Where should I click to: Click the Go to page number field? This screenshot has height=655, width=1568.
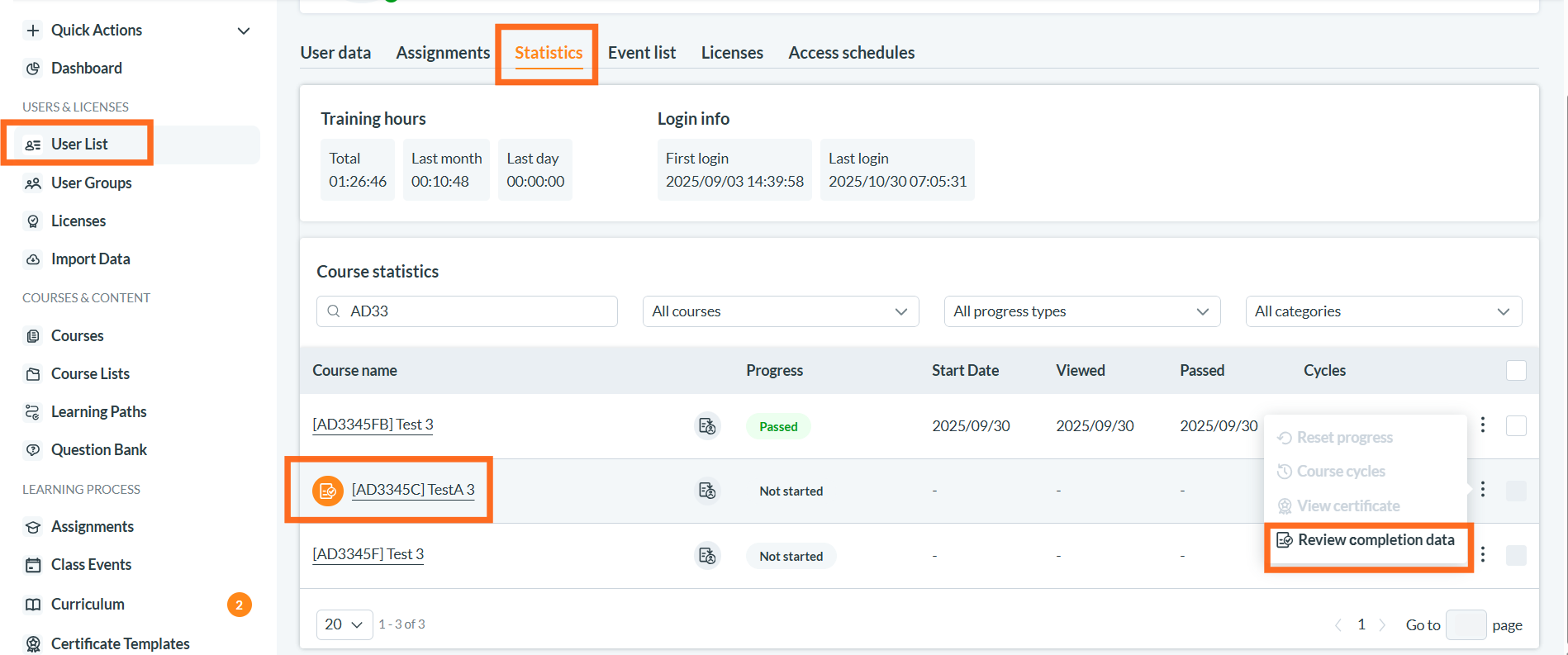[x=1466, y=625]
